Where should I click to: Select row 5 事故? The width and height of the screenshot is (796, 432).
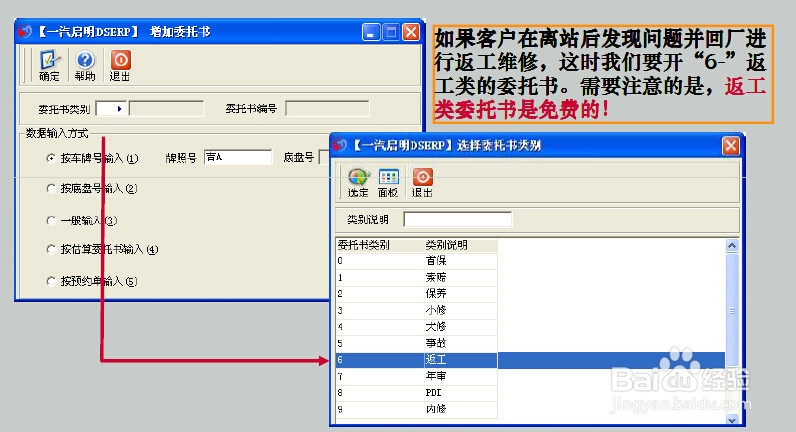416,344
